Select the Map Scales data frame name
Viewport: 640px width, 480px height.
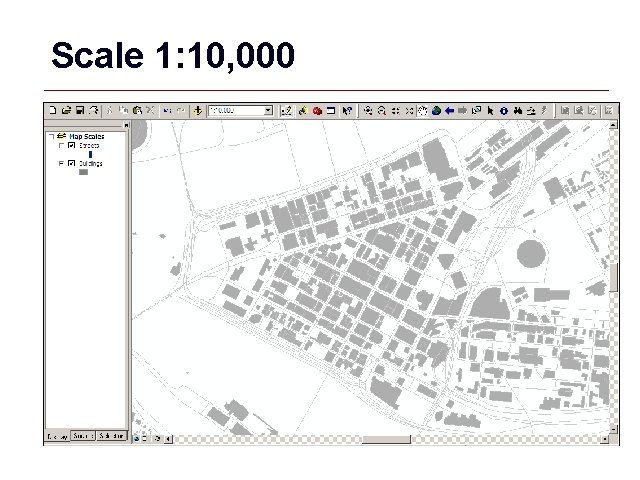click(87, 136)
